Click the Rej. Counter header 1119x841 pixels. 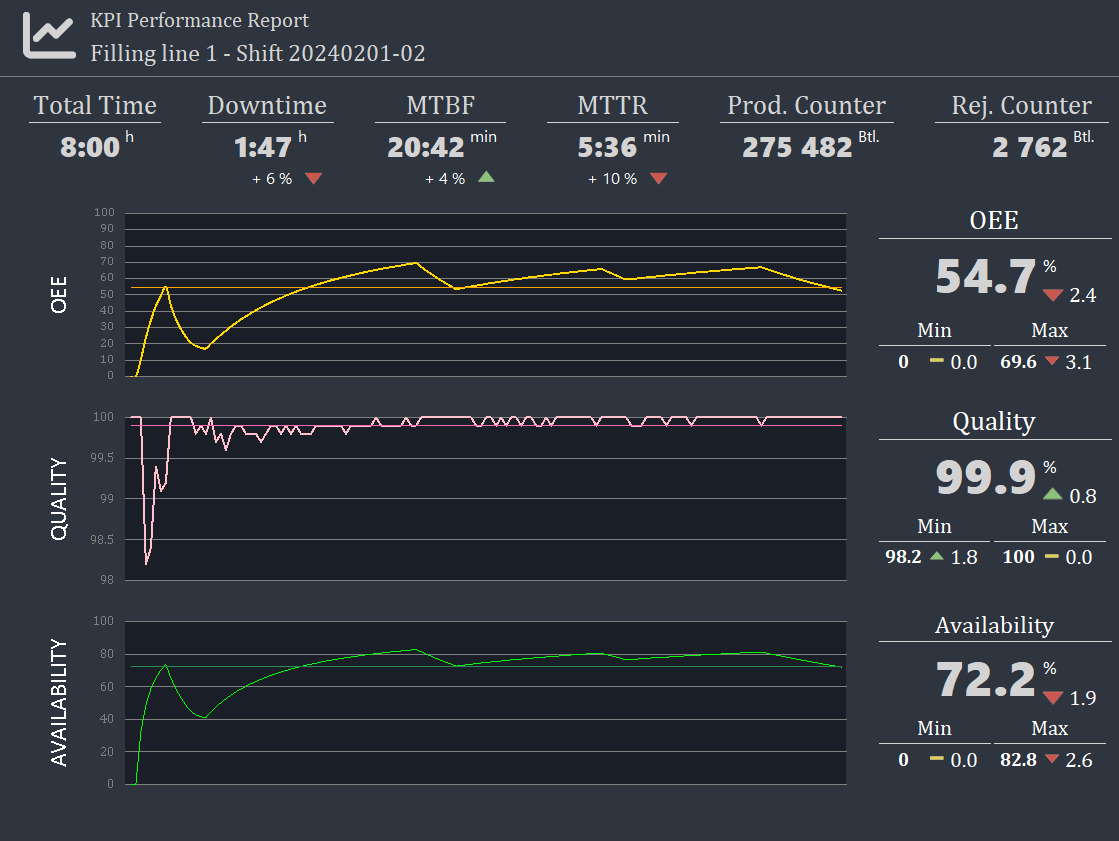[1021, 105]
